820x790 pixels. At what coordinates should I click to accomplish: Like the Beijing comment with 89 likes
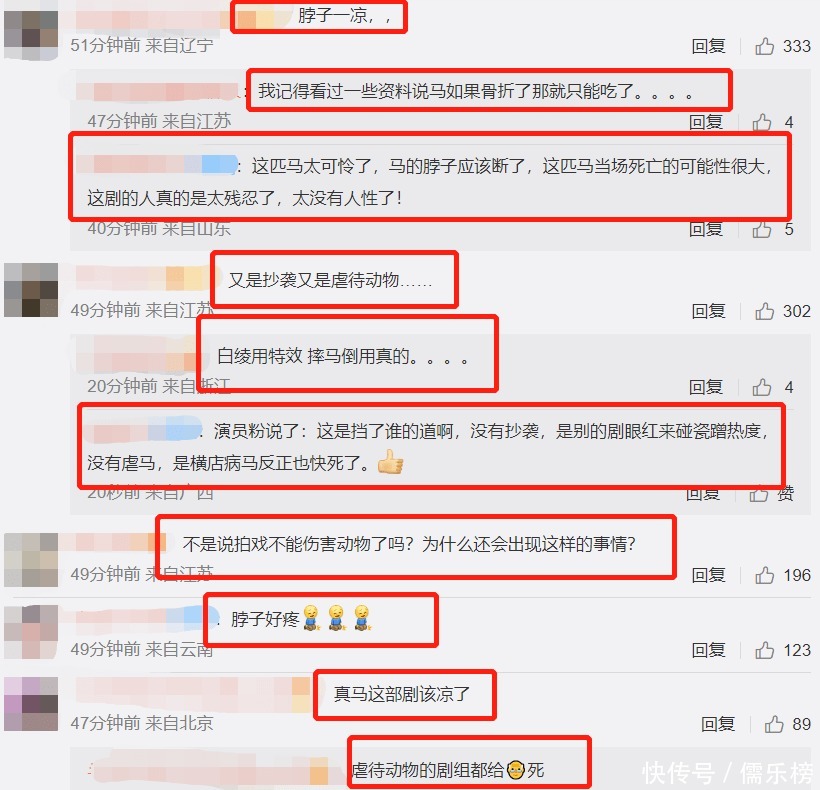point(773,724)
